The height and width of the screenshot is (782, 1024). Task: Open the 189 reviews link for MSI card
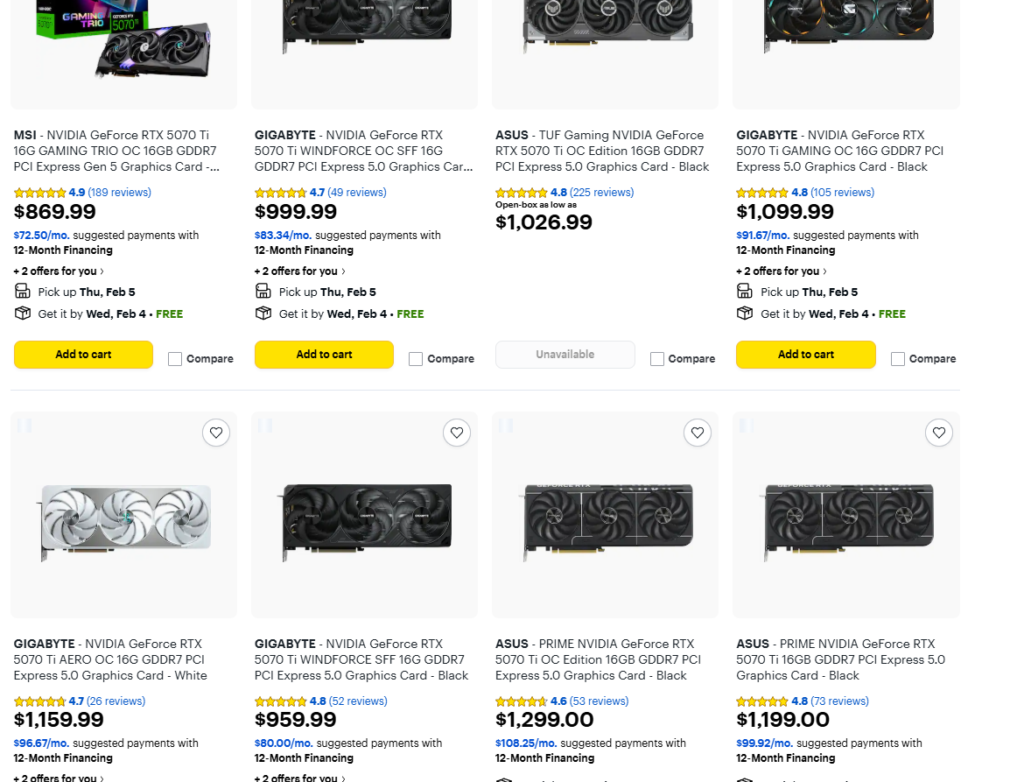pyautogui.click(x=119, y=193)
